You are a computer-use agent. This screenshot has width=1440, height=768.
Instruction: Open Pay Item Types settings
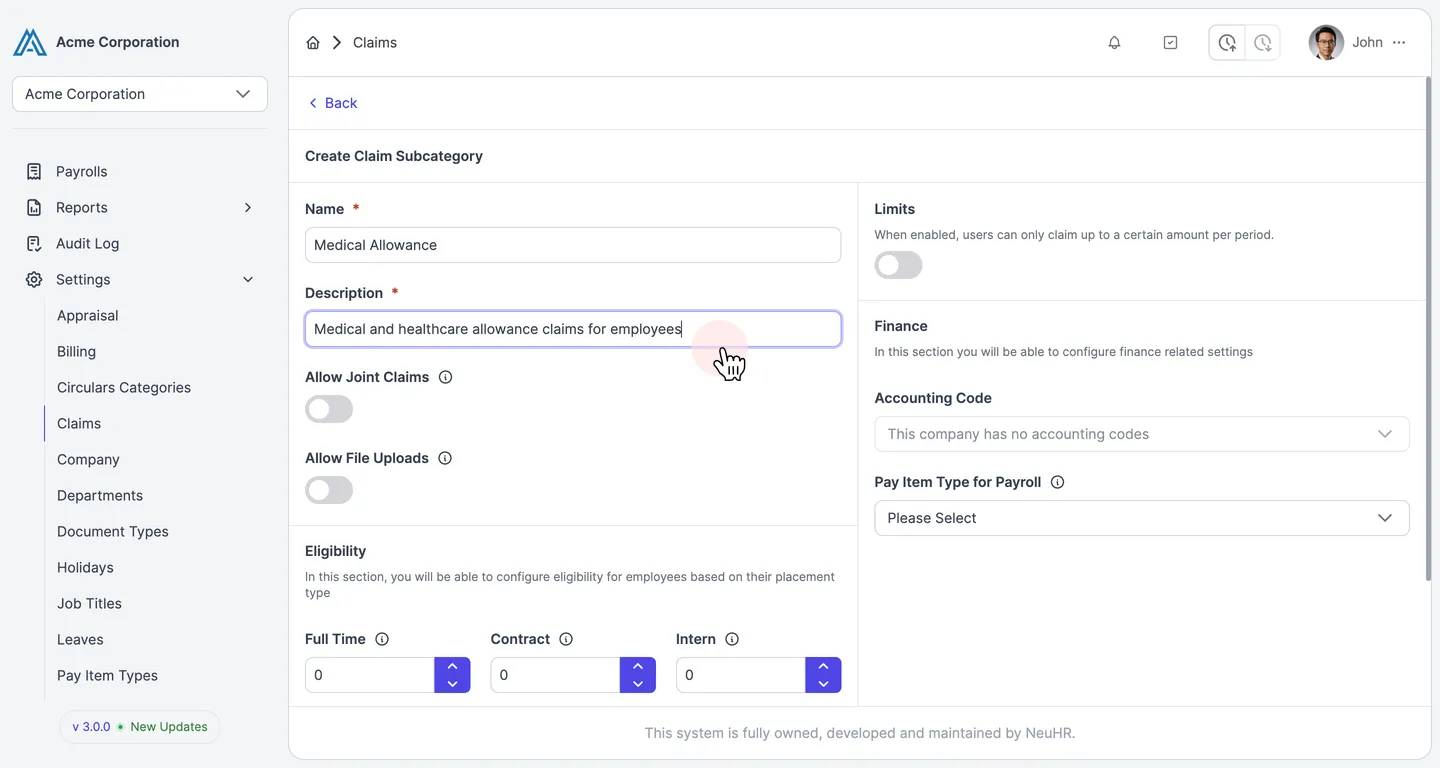(x=107, y=675)
